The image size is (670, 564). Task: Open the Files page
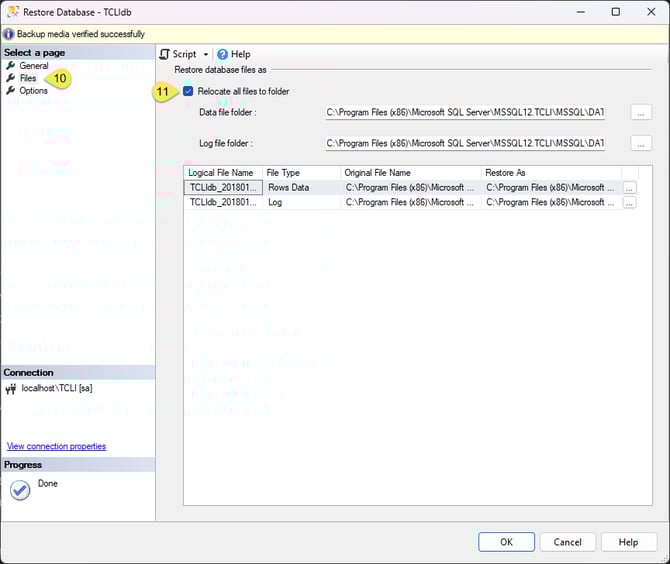click(28, 78)
